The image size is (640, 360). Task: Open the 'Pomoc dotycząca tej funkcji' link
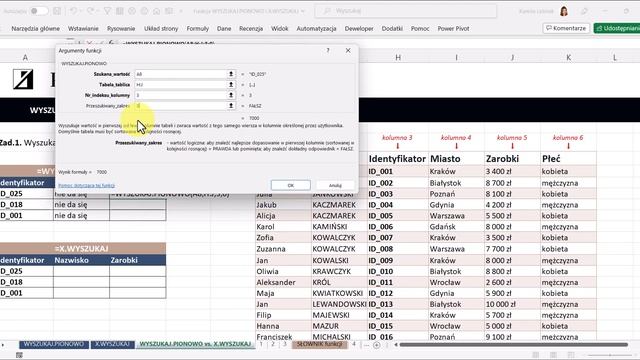coord(87,185)
